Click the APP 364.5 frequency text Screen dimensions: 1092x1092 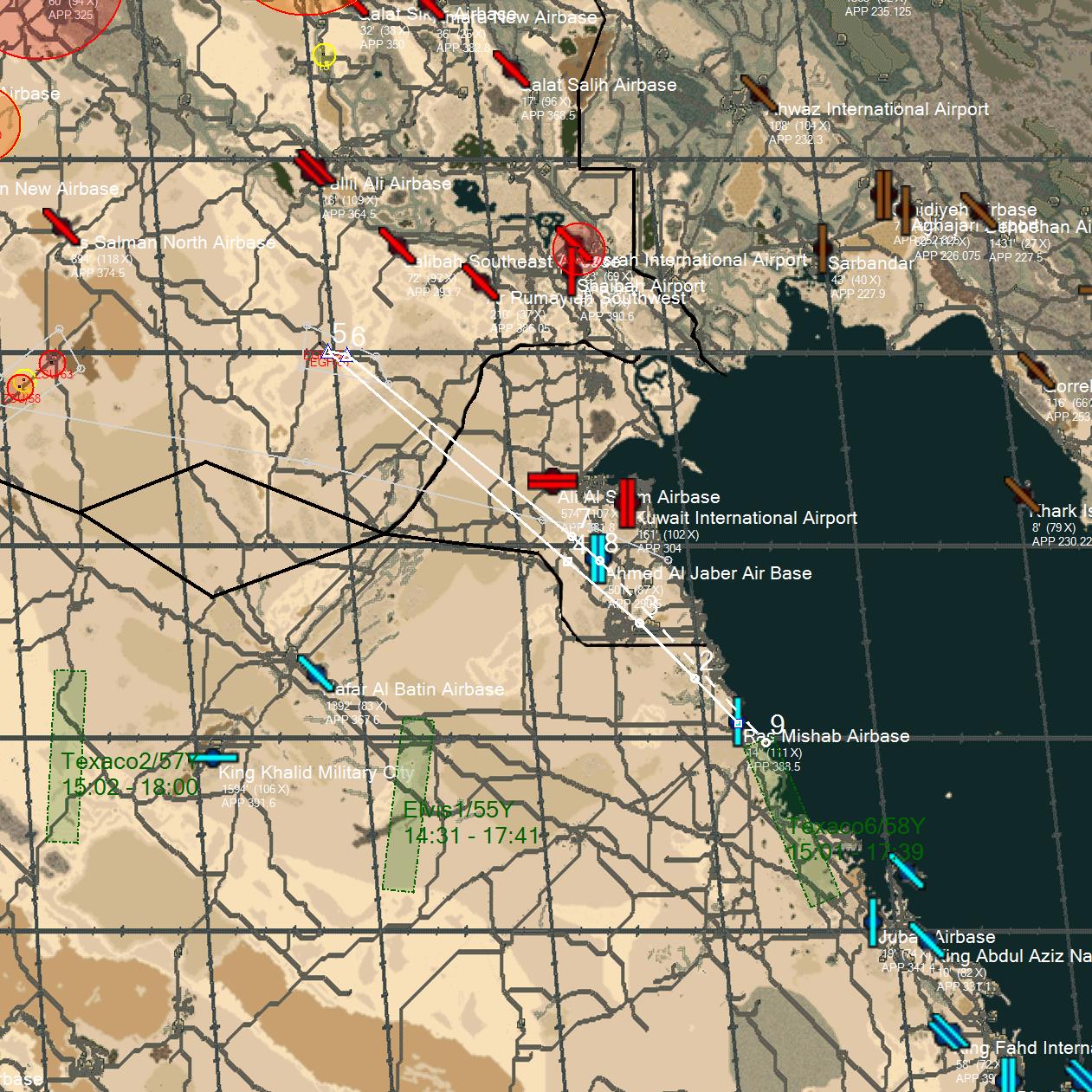349,214
